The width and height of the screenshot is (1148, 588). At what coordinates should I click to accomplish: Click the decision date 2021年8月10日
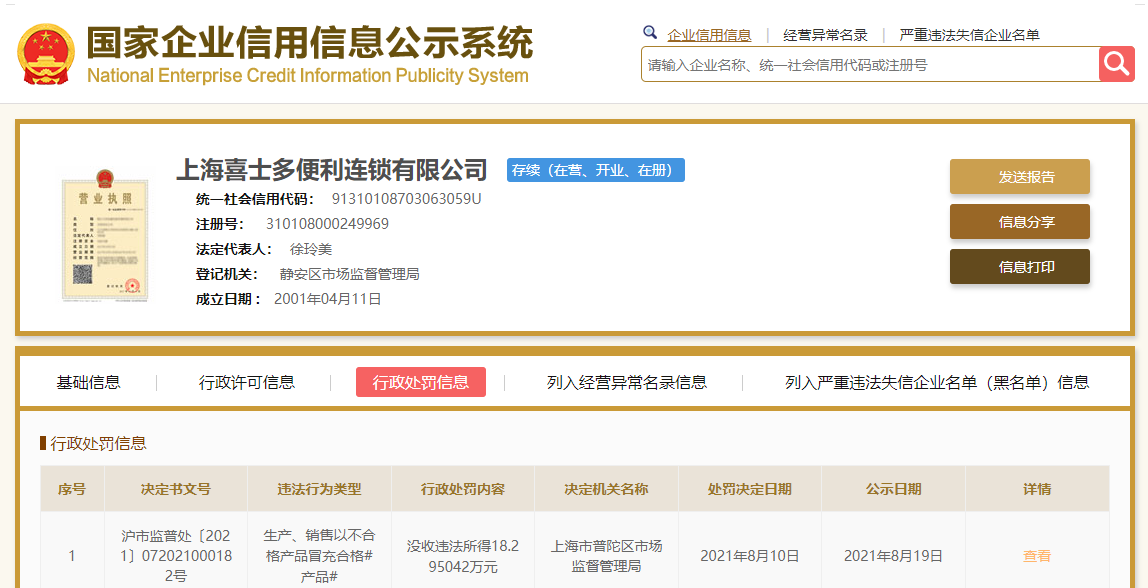pos(750,557)
